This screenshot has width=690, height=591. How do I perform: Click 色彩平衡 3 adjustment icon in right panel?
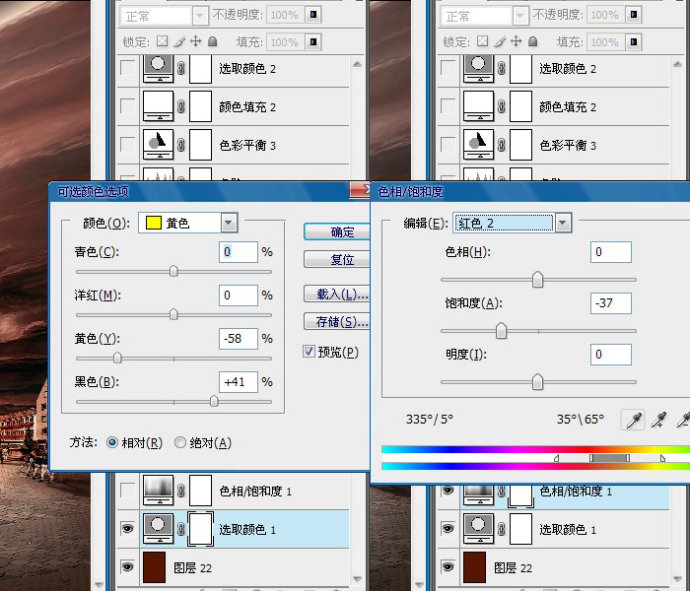click(478, 144)
